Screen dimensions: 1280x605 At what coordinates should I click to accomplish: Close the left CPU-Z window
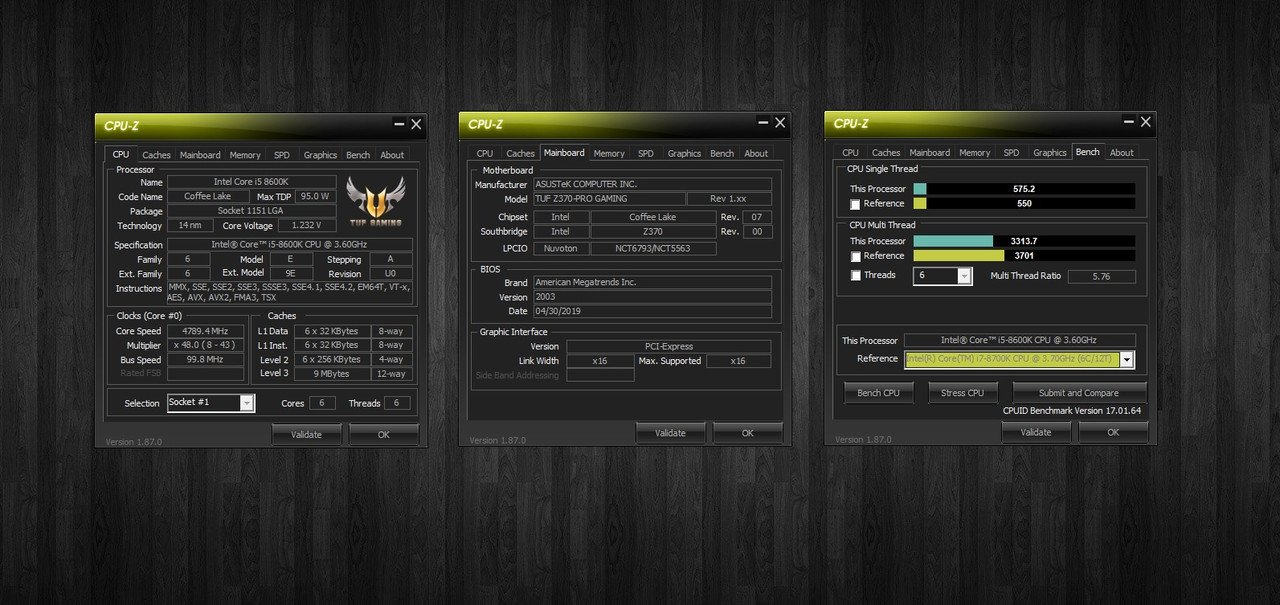[416, 124]
